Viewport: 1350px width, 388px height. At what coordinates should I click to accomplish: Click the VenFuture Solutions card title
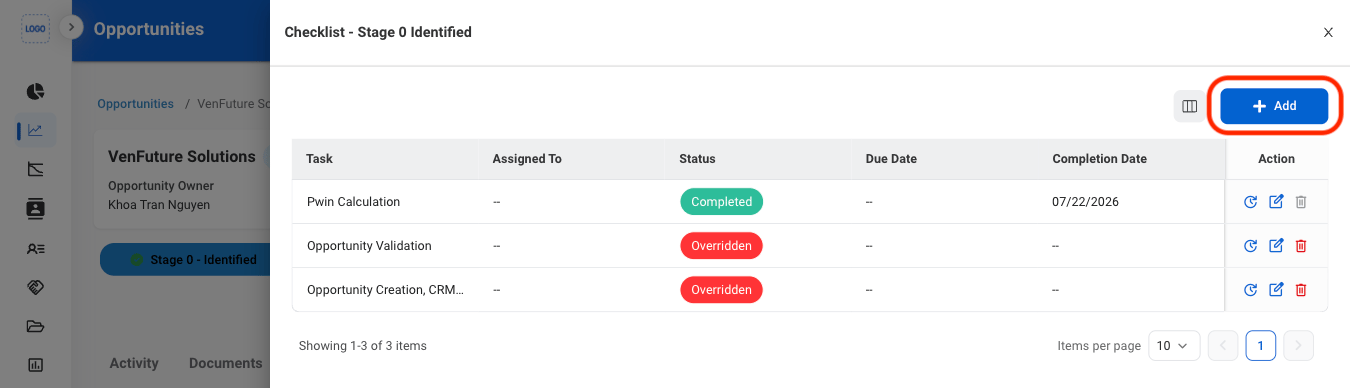coord(182,157)
